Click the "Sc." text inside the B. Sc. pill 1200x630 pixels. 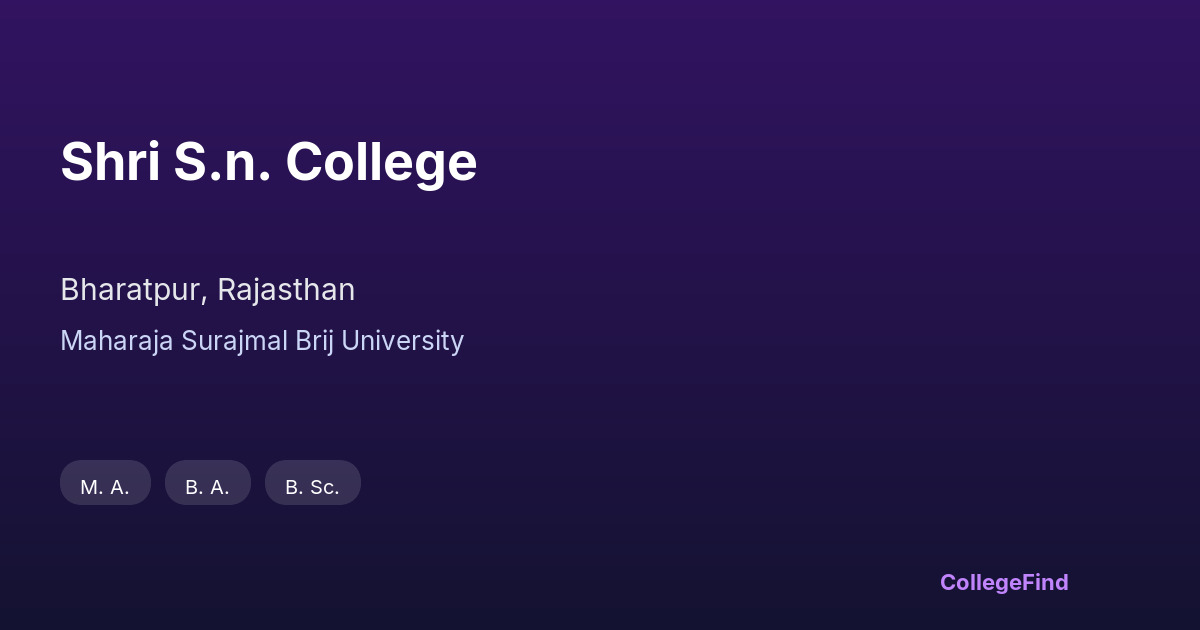click(x=323, y=487)
